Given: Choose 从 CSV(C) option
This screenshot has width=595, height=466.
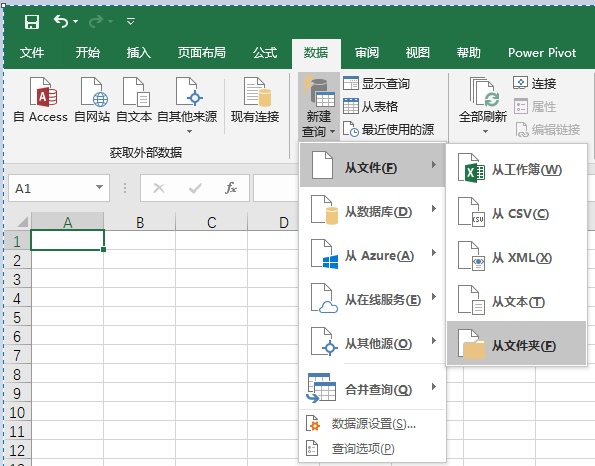Looking at the screenshot, I should click(516, 213).
